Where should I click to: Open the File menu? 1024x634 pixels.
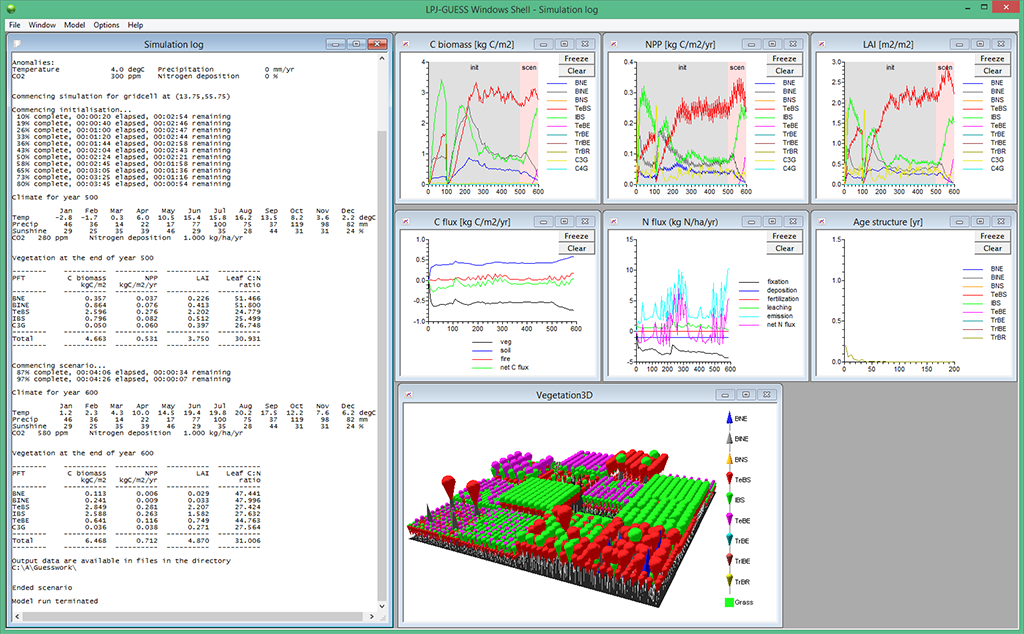pyautogui.click(x=15, y=24)
